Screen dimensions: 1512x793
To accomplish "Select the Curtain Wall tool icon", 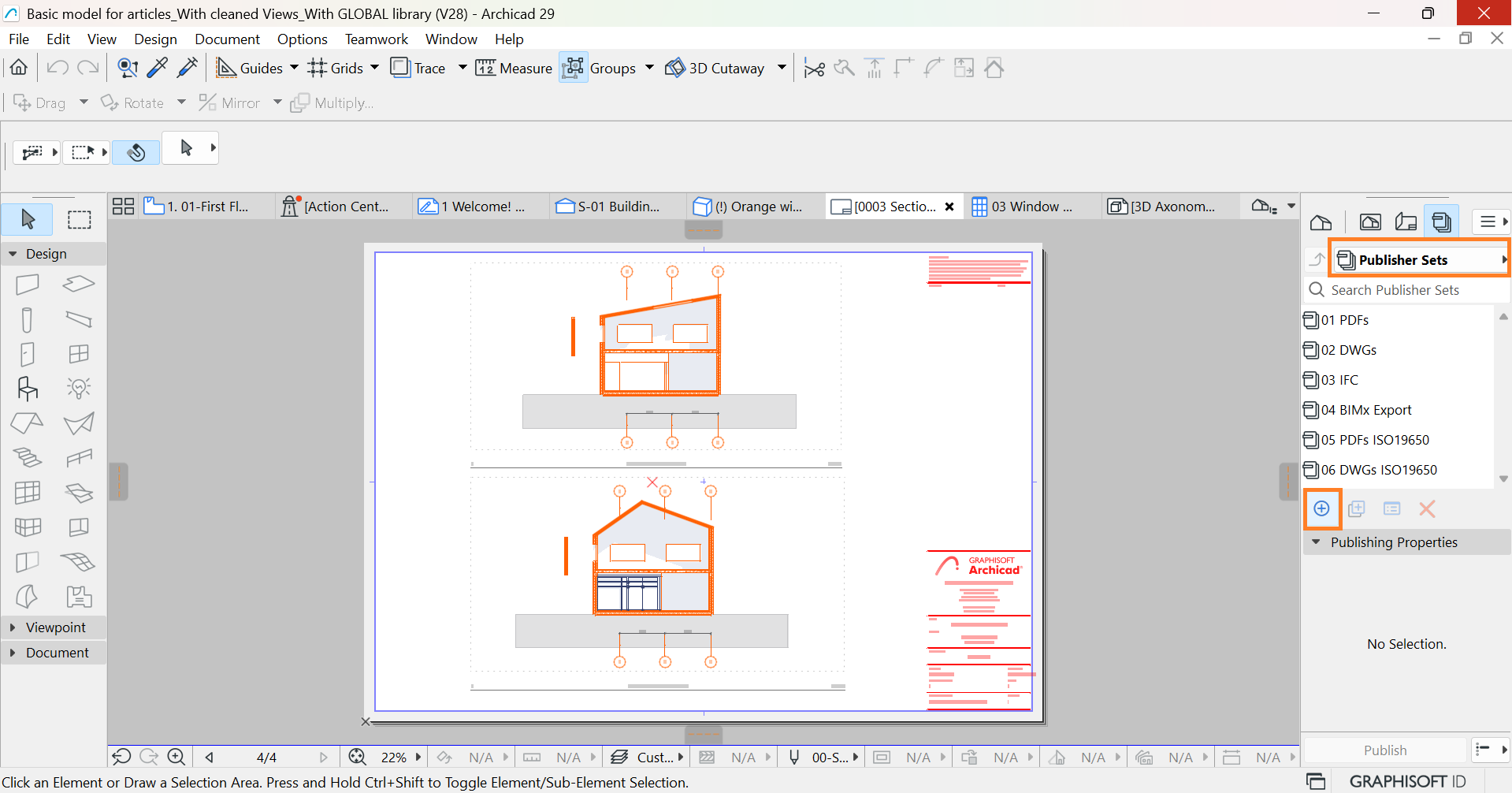I will pos(28,492).
